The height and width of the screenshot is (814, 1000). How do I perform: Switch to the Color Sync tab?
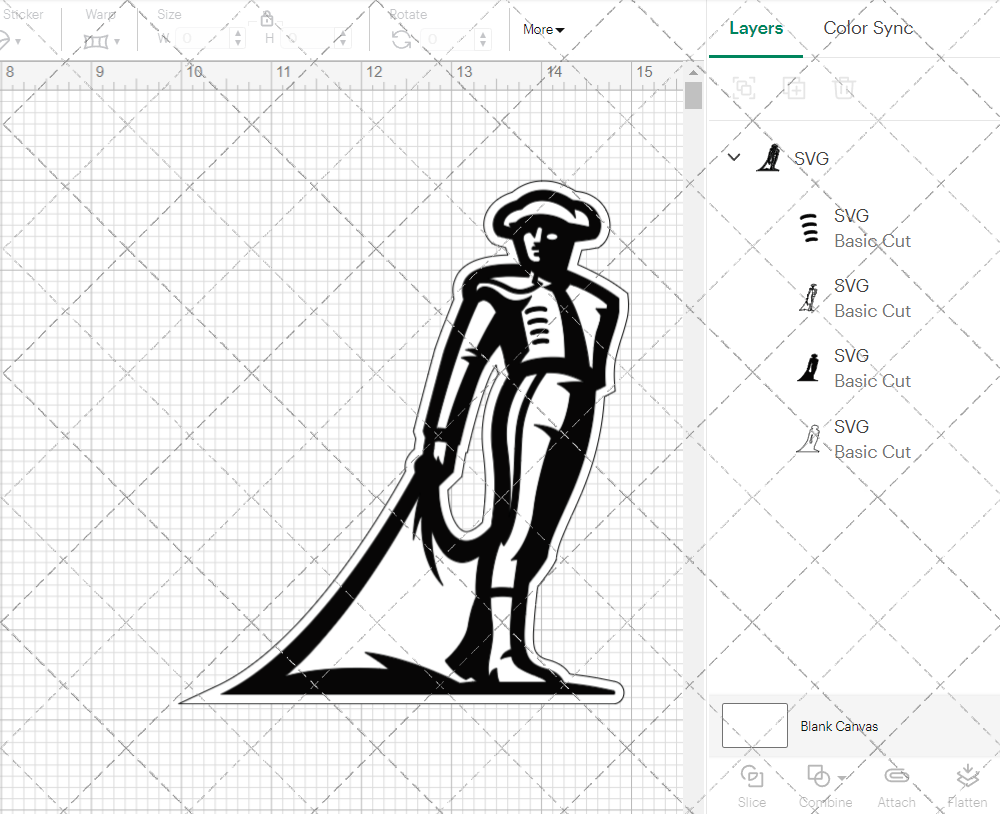click(x=868, y=28)
